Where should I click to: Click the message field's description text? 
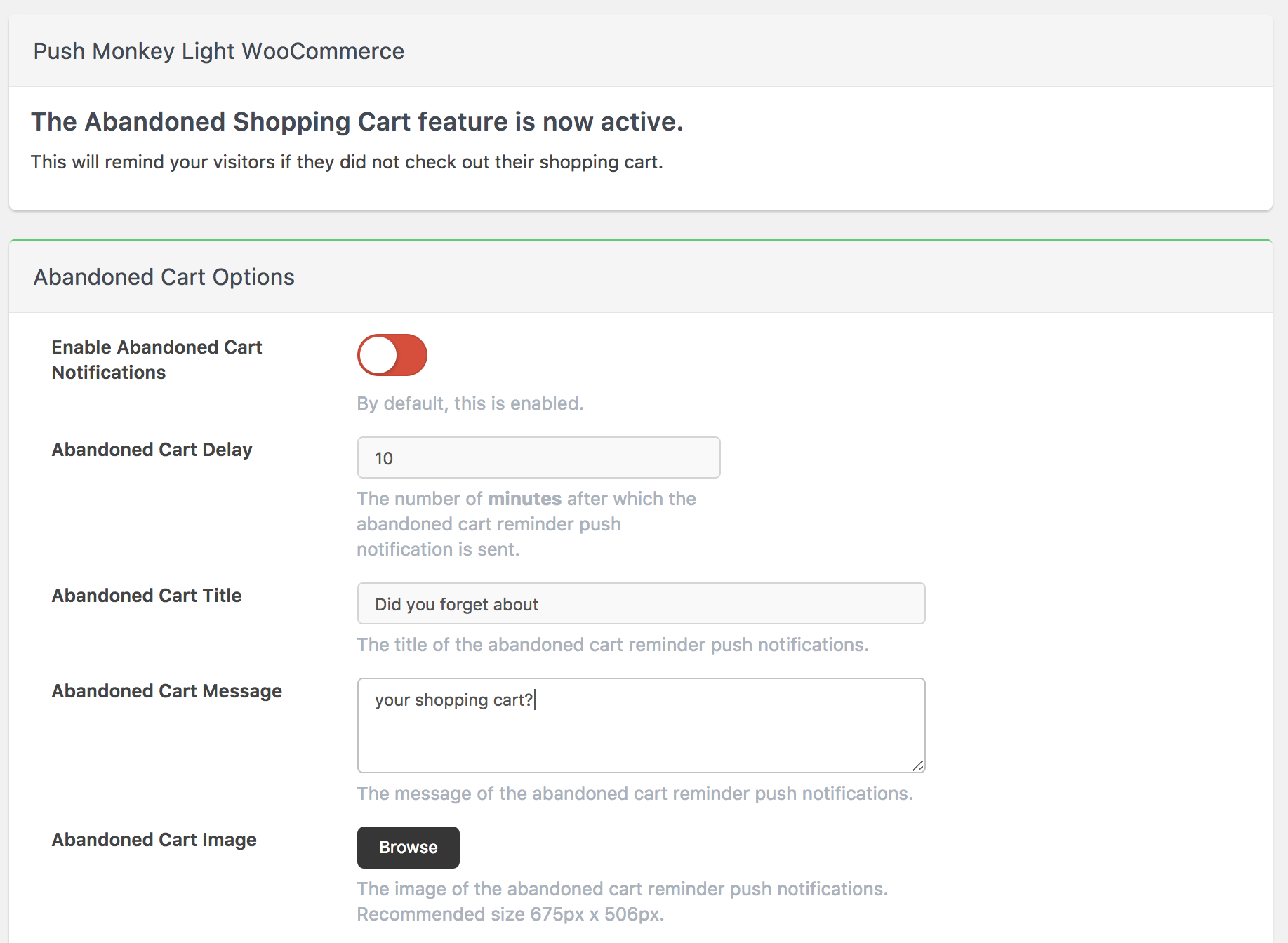635,794
